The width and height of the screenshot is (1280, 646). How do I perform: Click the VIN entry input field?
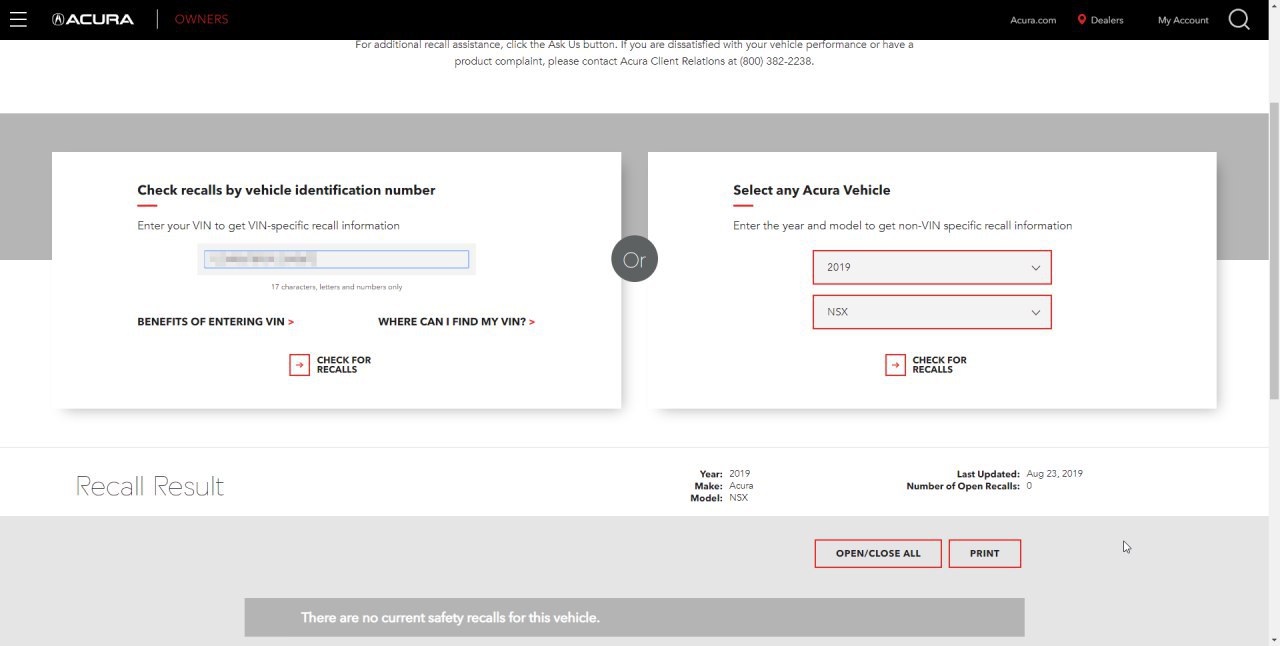point(336,259)
